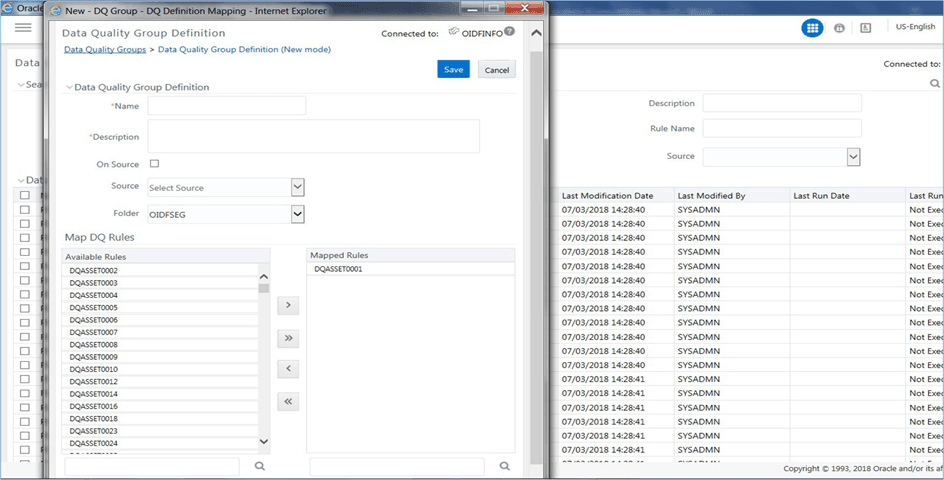944x480 pixels.
Task: Sort by Last Modified By column header
Action: [x=712, y=196]
